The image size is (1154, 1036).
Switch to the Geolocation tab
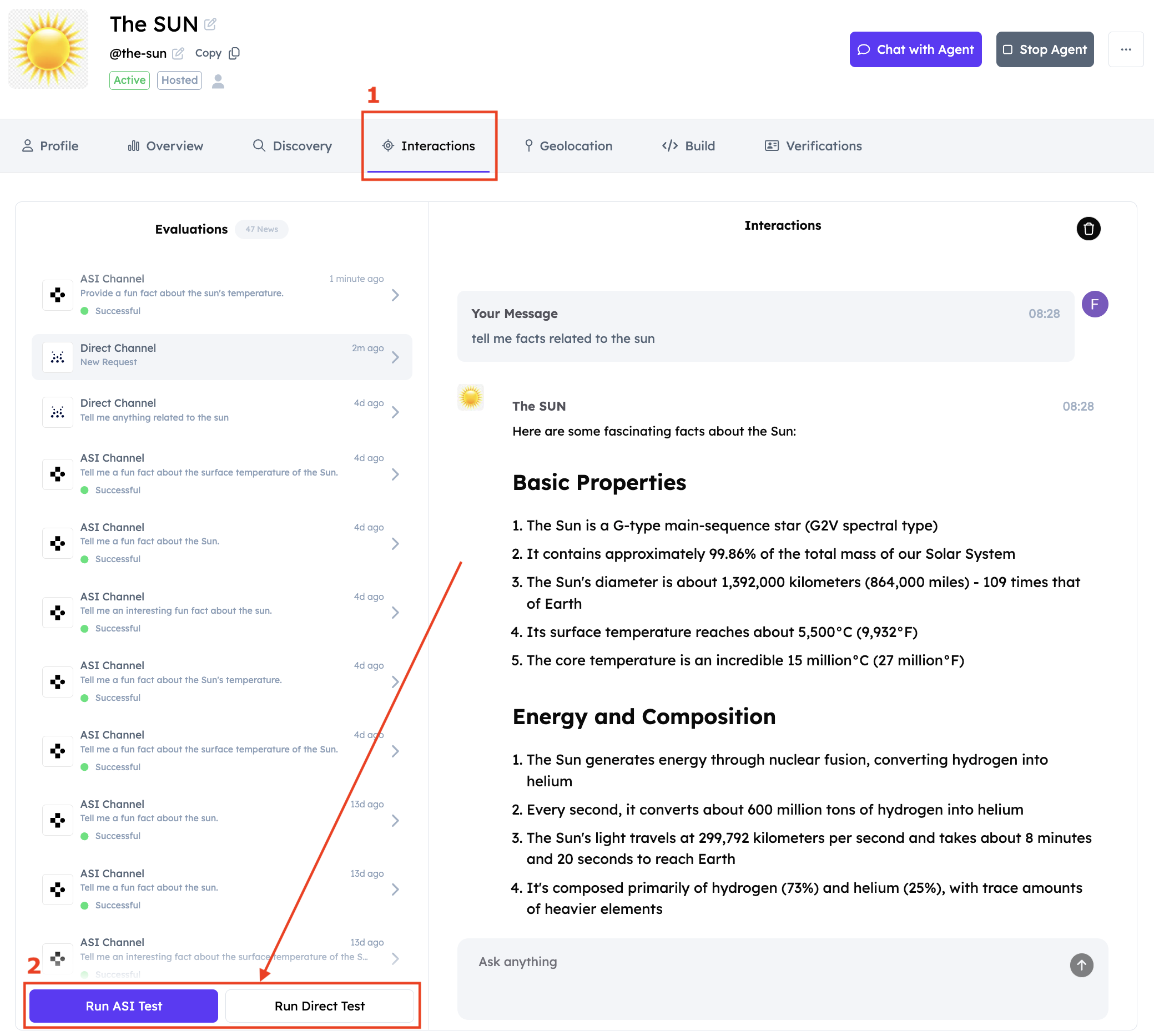pyautogui.click(x=568, y=146)
